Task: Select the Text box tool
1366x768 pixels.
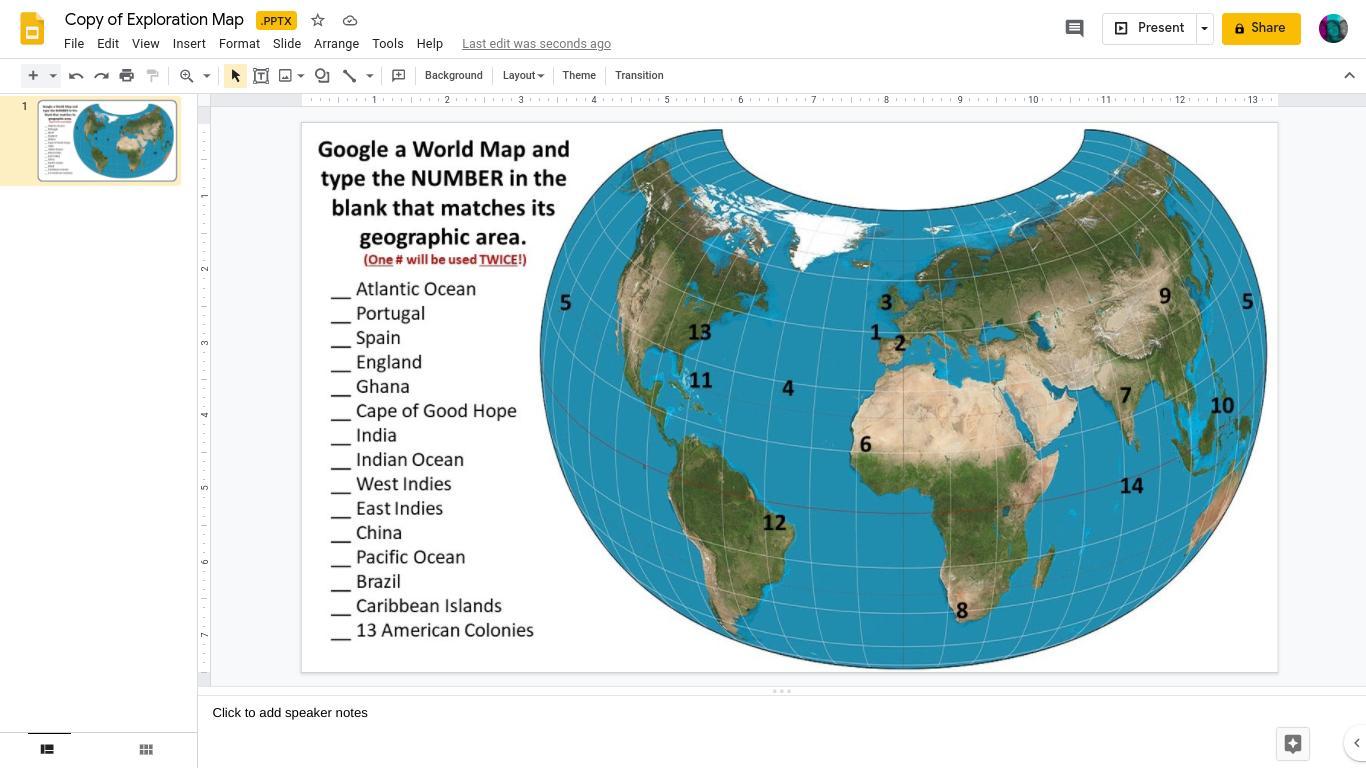Action: click(261, 76)
